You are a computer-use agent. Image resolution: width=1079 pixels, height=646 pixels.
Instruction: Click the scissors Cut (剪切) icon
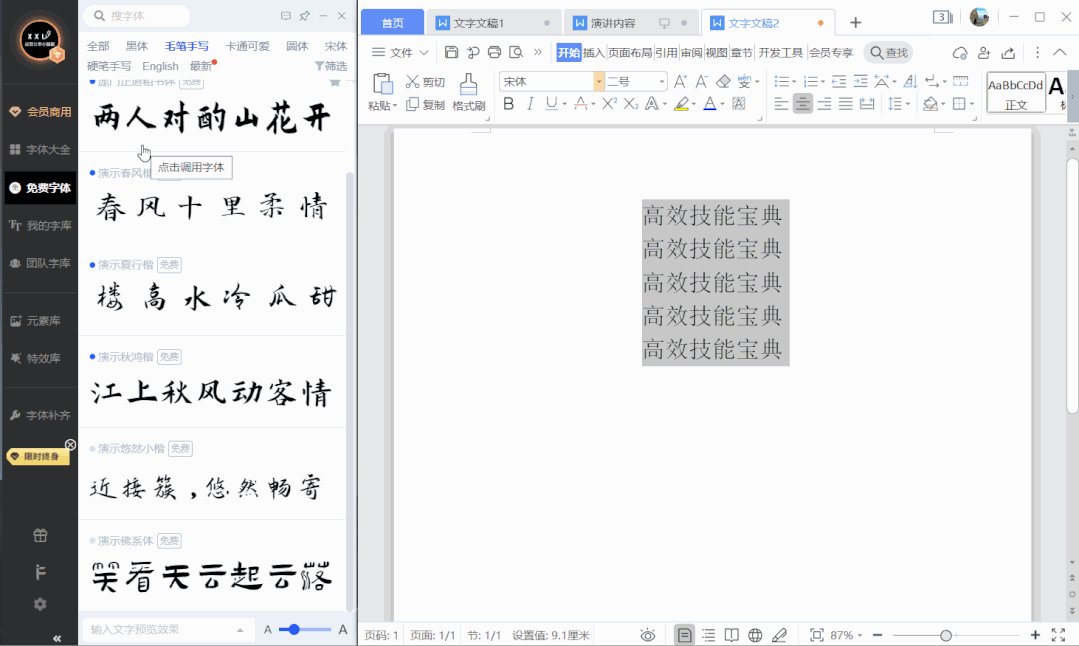pyautogui.click(x=413, y=82)
